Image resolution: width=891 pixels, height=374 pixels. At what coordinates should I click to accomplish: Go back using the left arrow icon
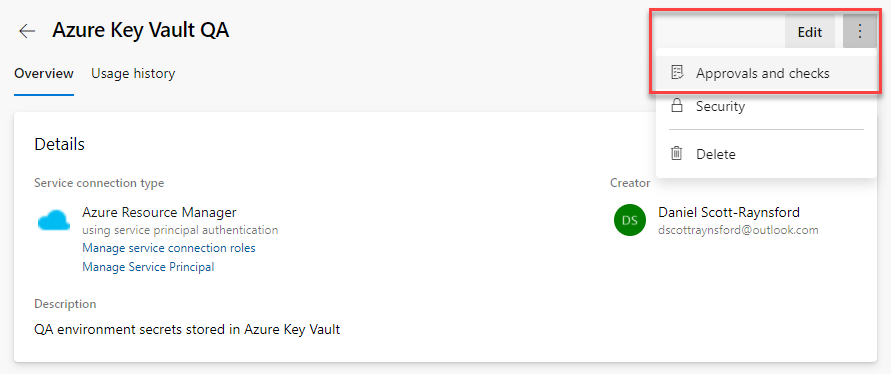tap(27, 31)
